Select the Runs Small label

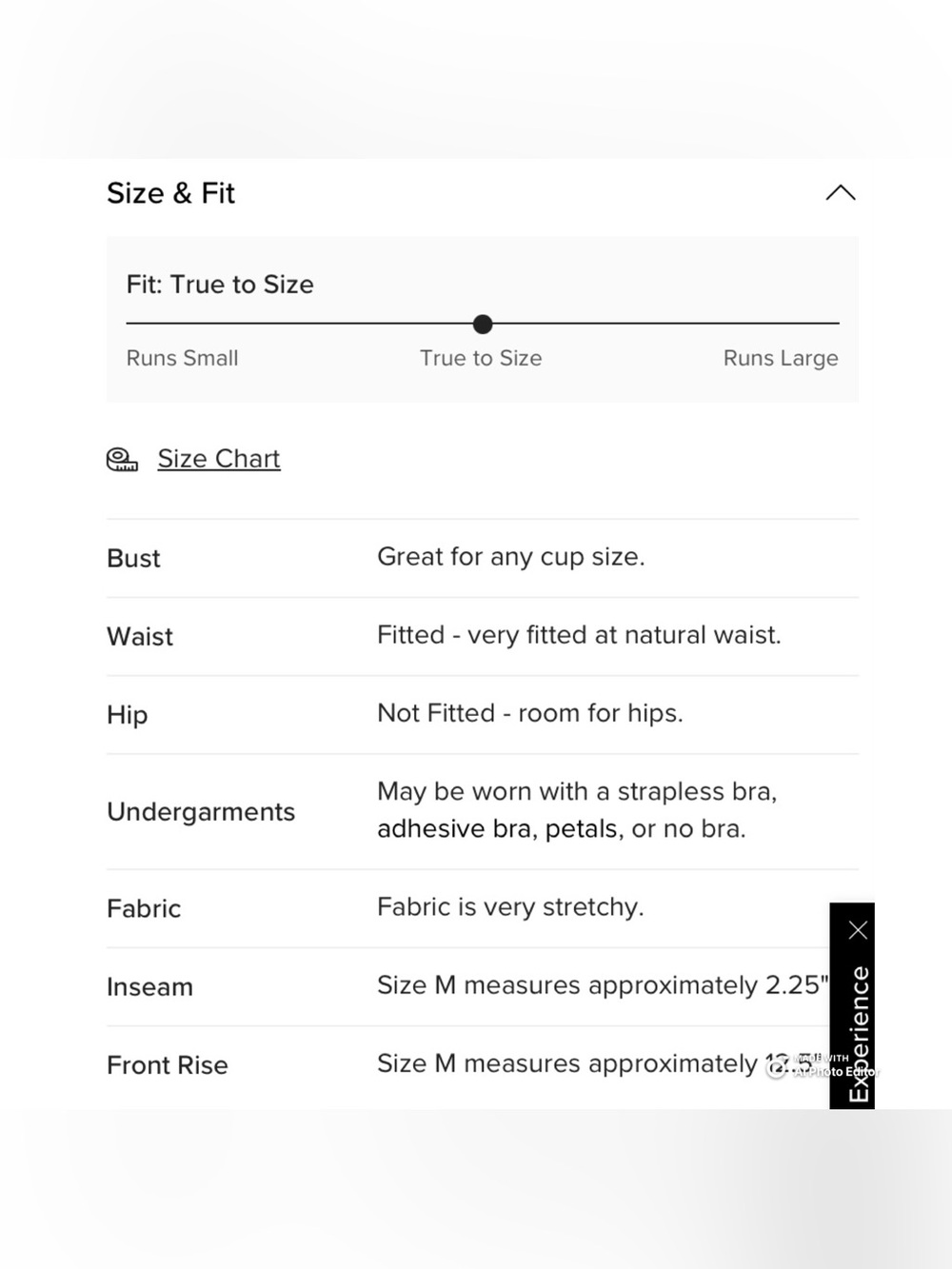tap(182, 358)
